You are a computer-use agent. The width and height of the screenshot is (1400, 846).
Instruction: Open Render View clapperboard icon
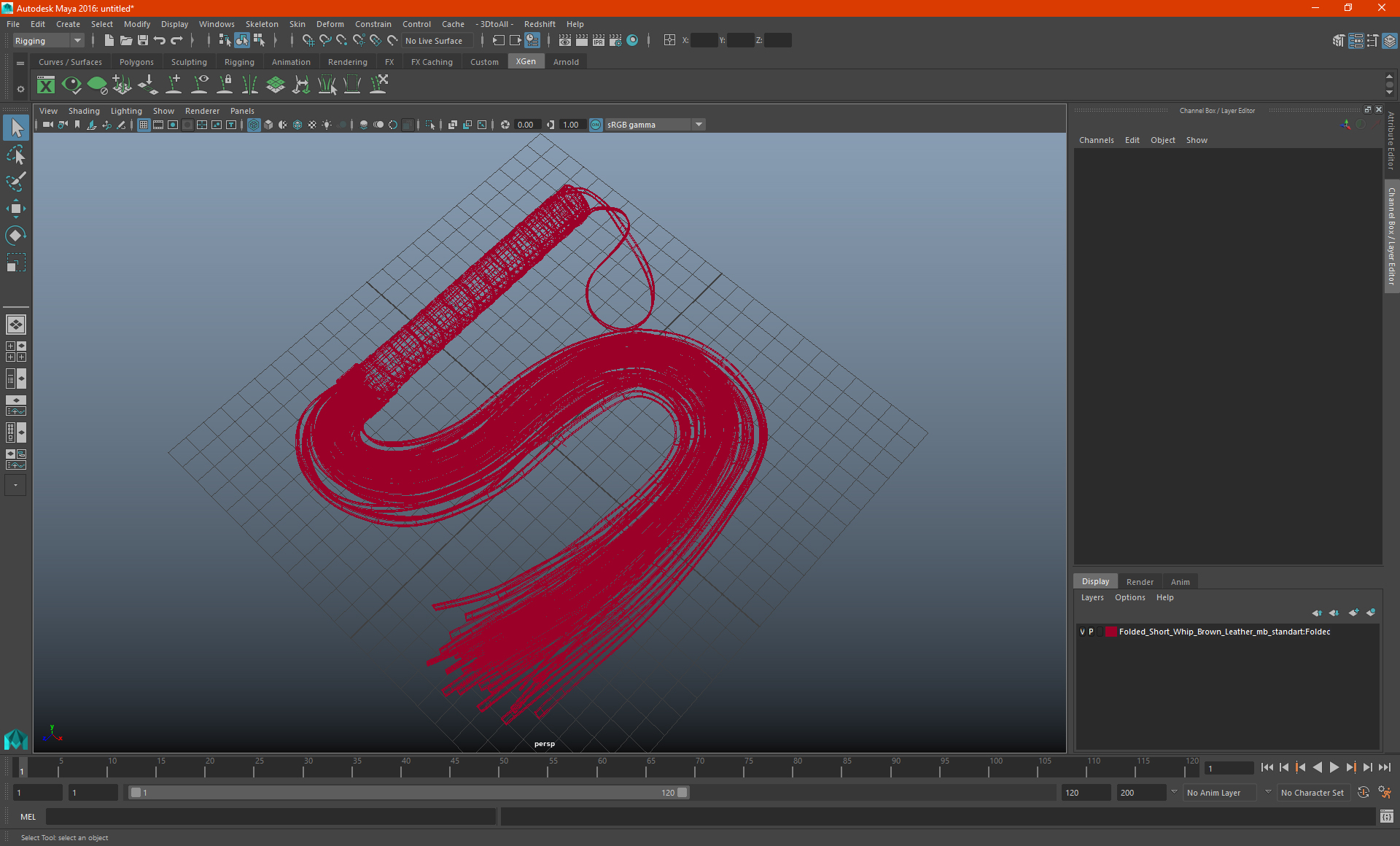tap(564, 41)
